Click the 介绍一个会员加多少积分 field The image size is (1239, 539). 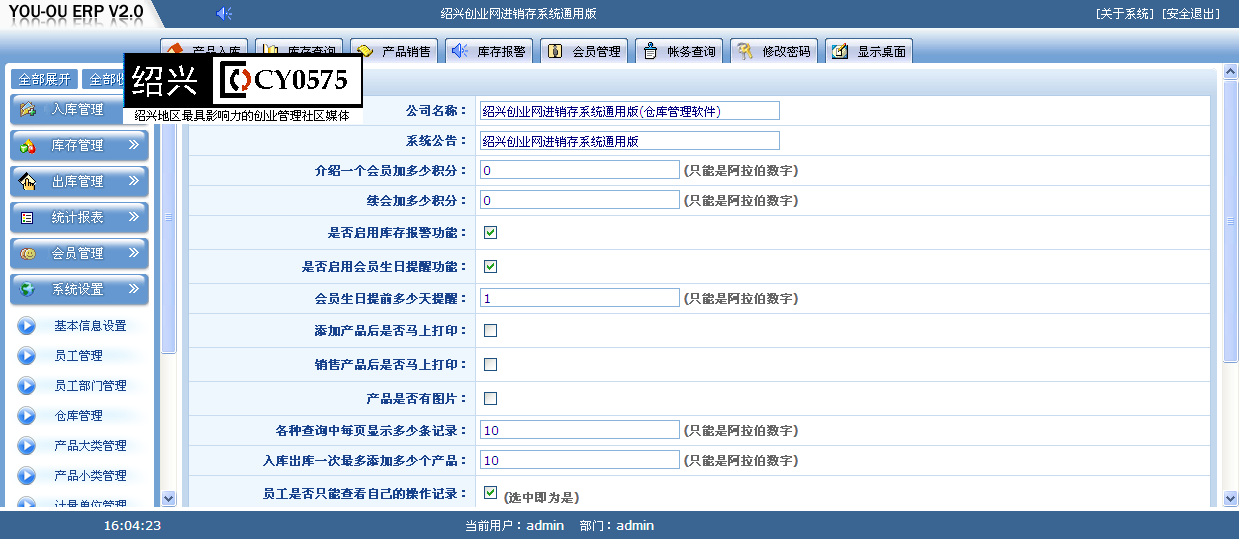pyautogui.click(x=580, y=170)
